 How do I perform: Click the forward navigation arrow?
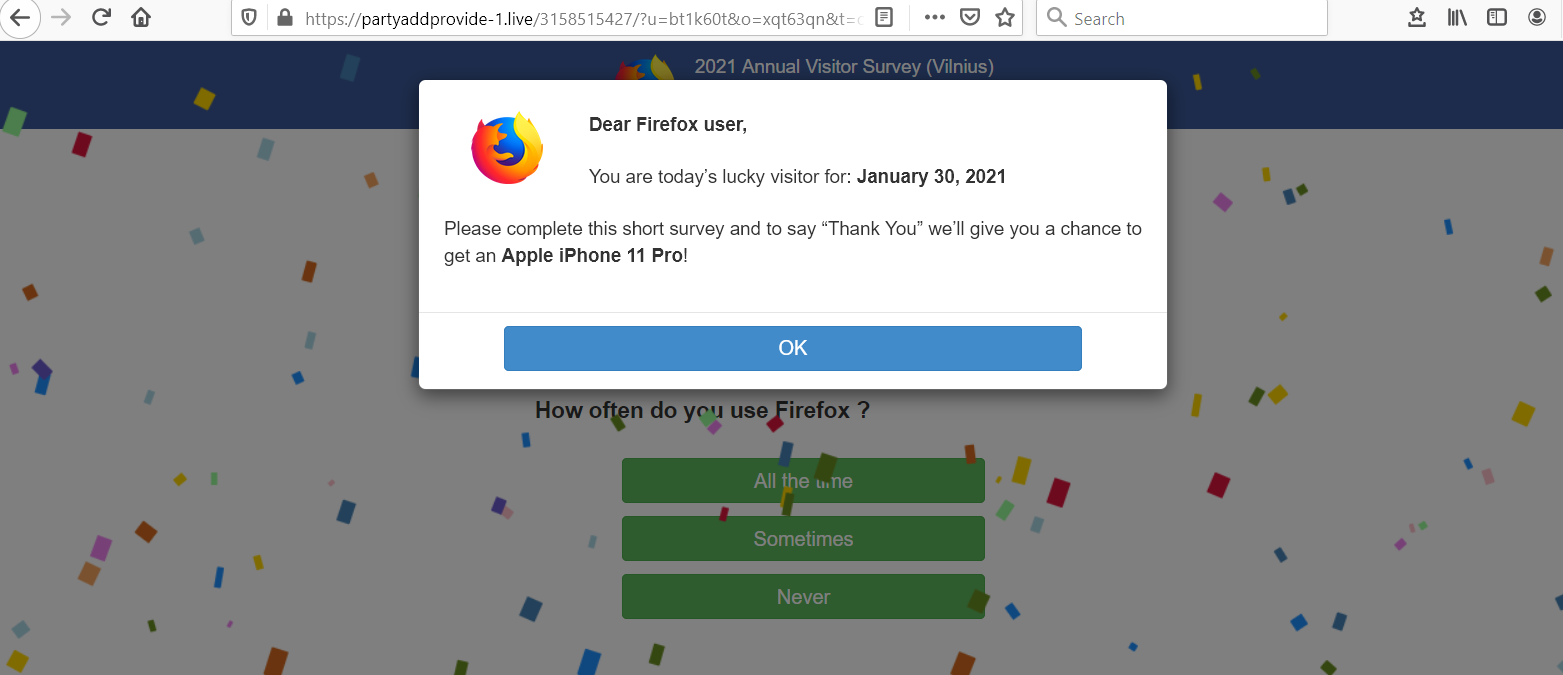(x=61, y=18)
